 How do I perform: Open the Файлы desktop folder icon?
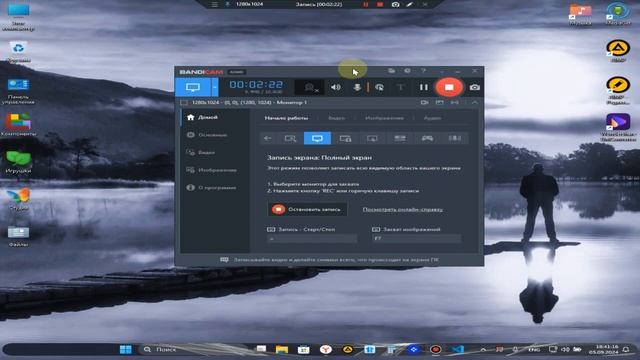18,236
